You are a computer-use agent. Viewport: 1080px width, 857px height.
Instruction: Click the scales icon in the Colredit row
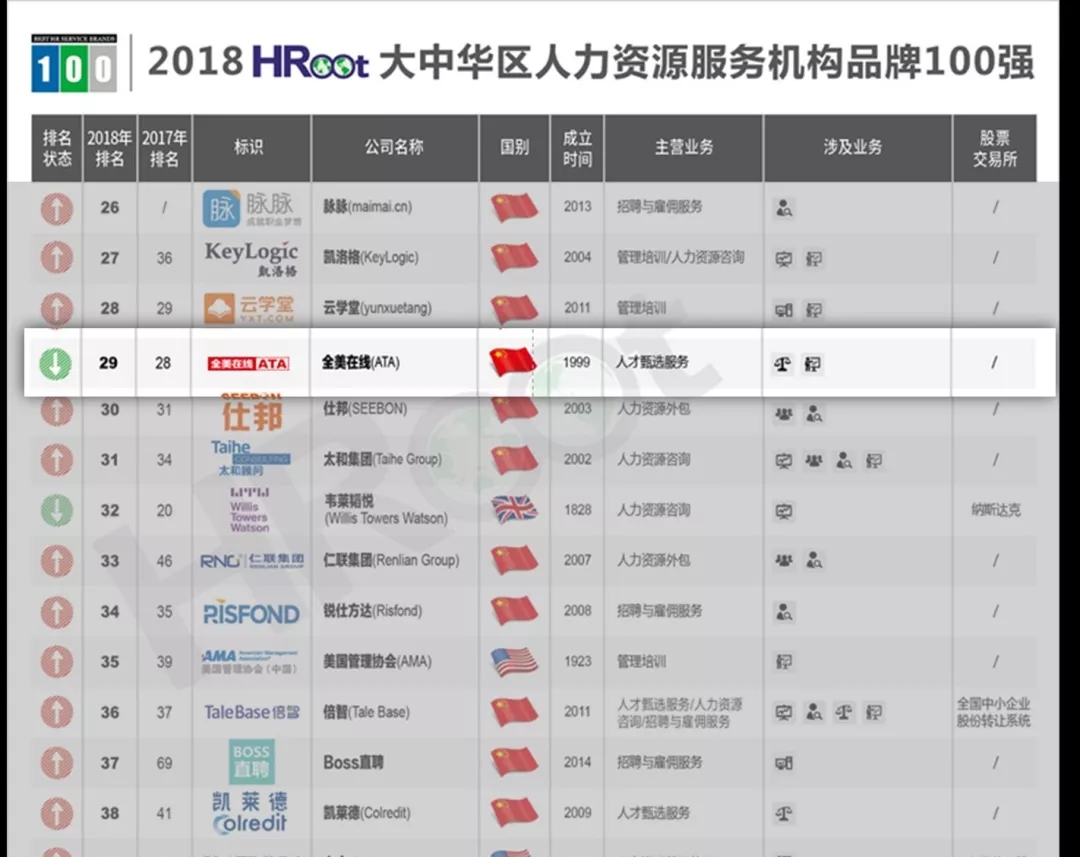point(784,814)
